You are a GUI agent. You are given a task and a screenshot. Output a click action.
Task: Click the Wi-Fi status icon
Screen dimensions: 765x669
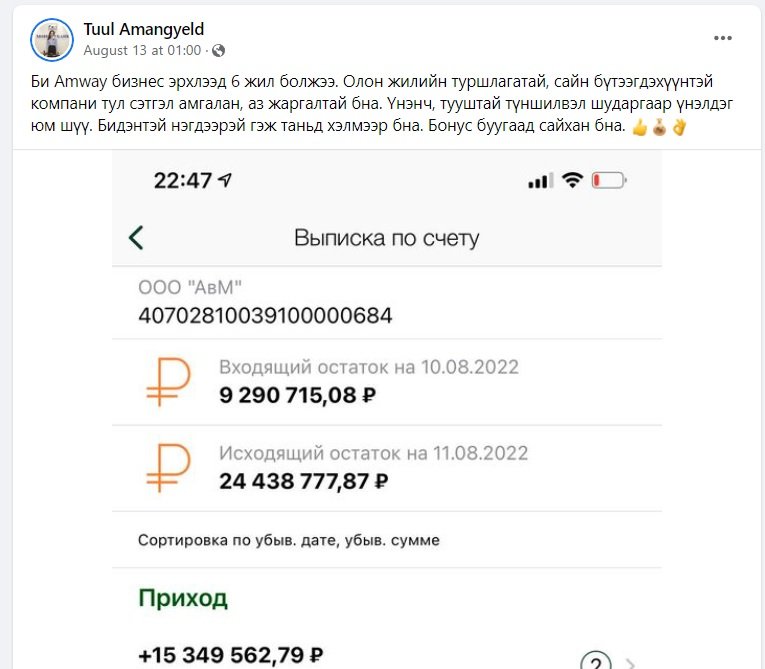click(x=573, y=180)
